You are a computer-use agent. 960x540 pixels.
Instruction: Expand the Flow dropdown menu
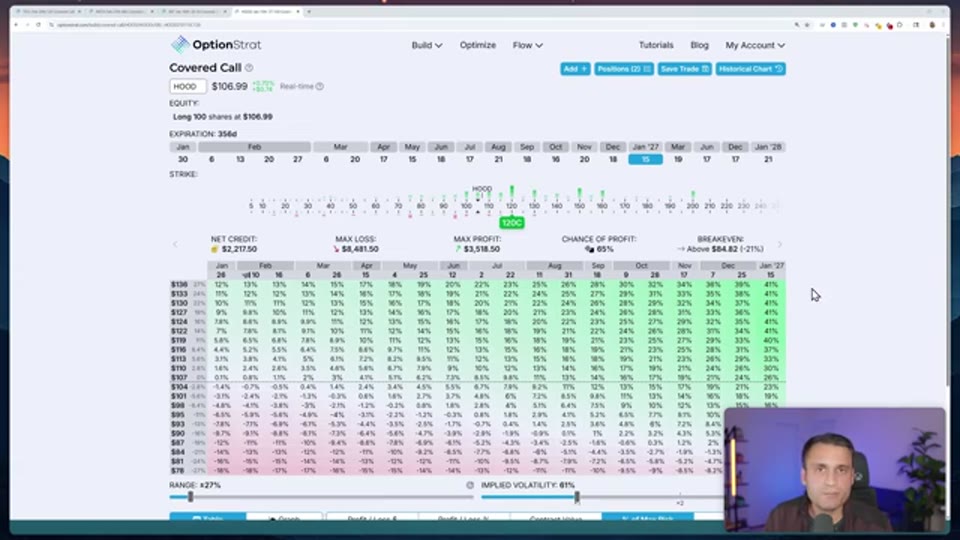[x=527, y=45]
